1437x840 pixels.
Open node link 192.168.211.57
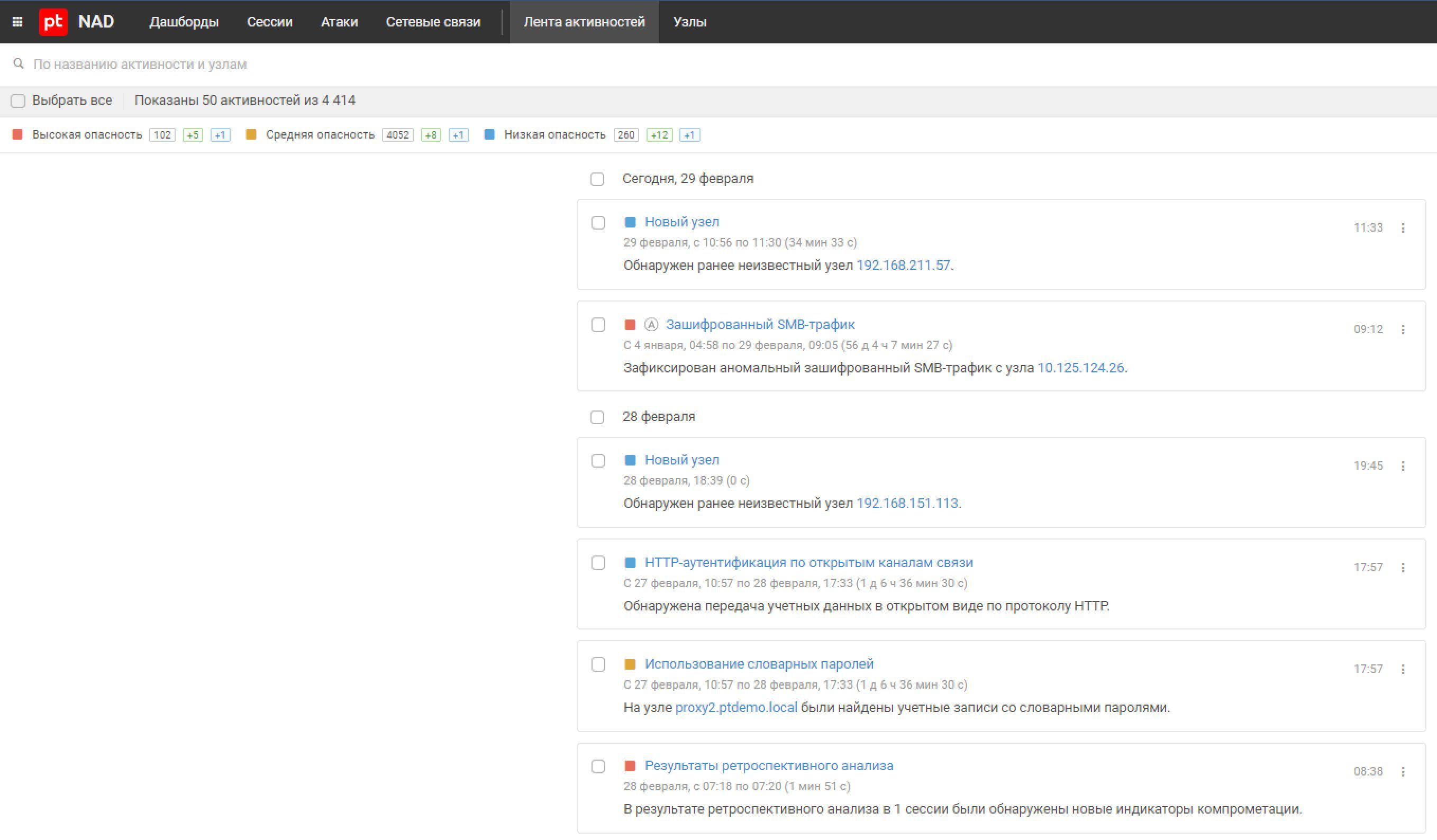click(903, 265)
